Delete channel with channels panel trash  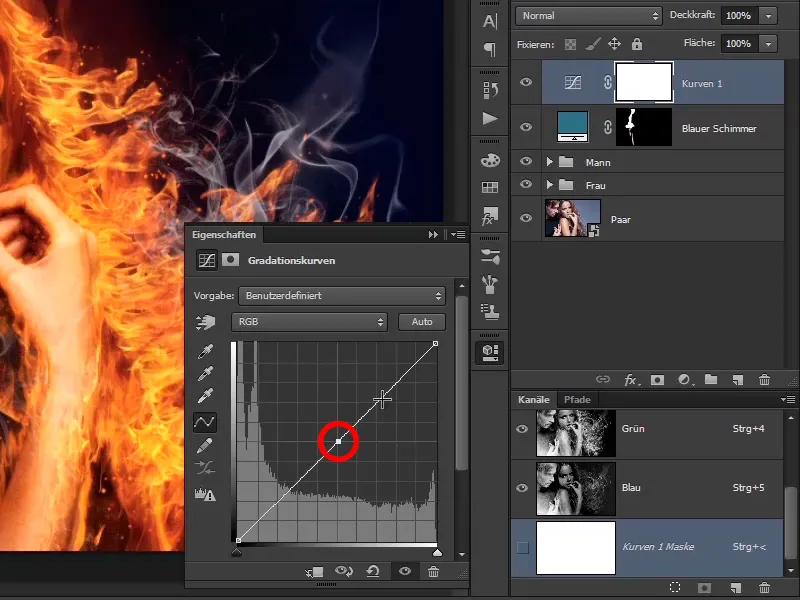coord(764,588)
